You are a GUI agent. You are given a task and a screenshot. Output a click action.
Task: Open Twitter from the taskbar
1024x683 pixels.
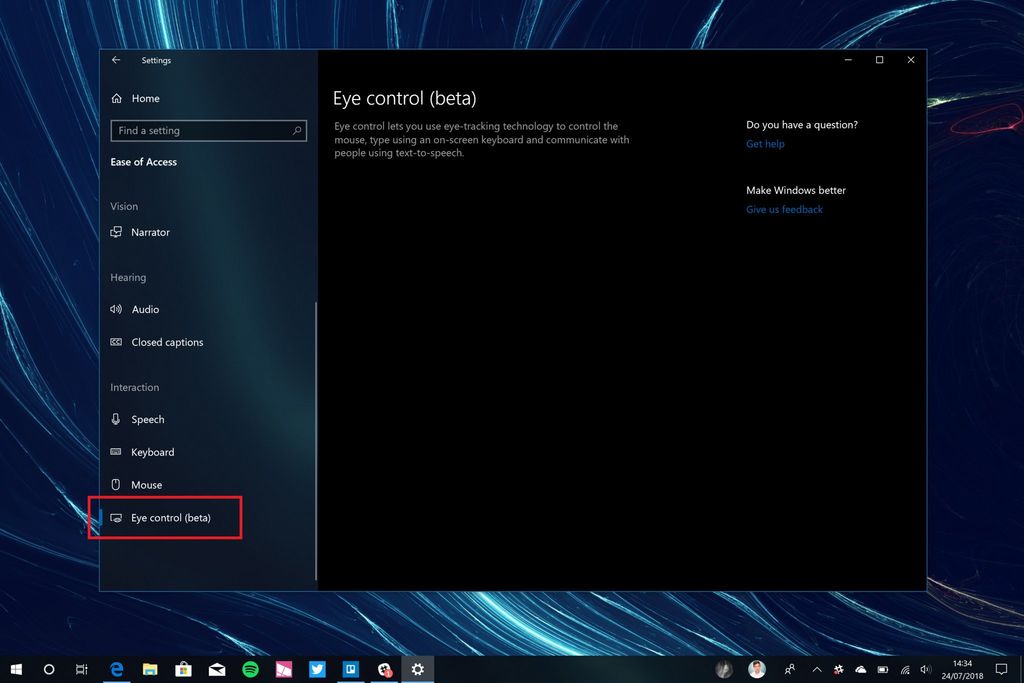tap(318, 669)
